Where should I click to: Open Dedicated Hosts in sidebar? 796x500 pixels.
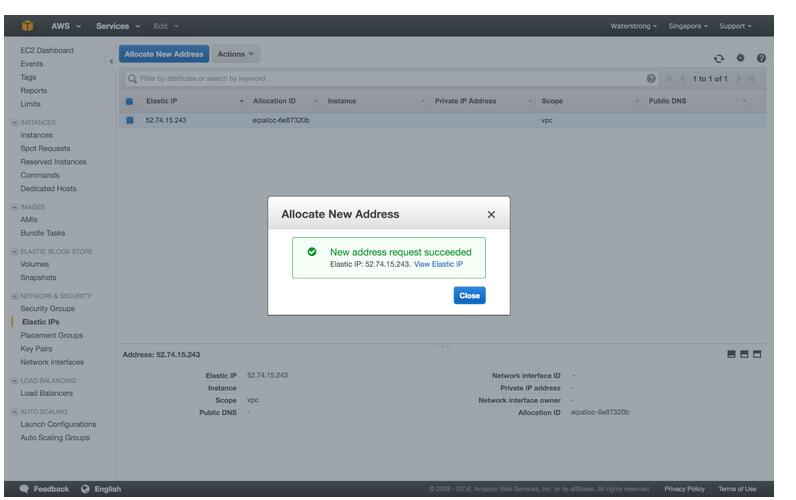click(x=48, y=188)
